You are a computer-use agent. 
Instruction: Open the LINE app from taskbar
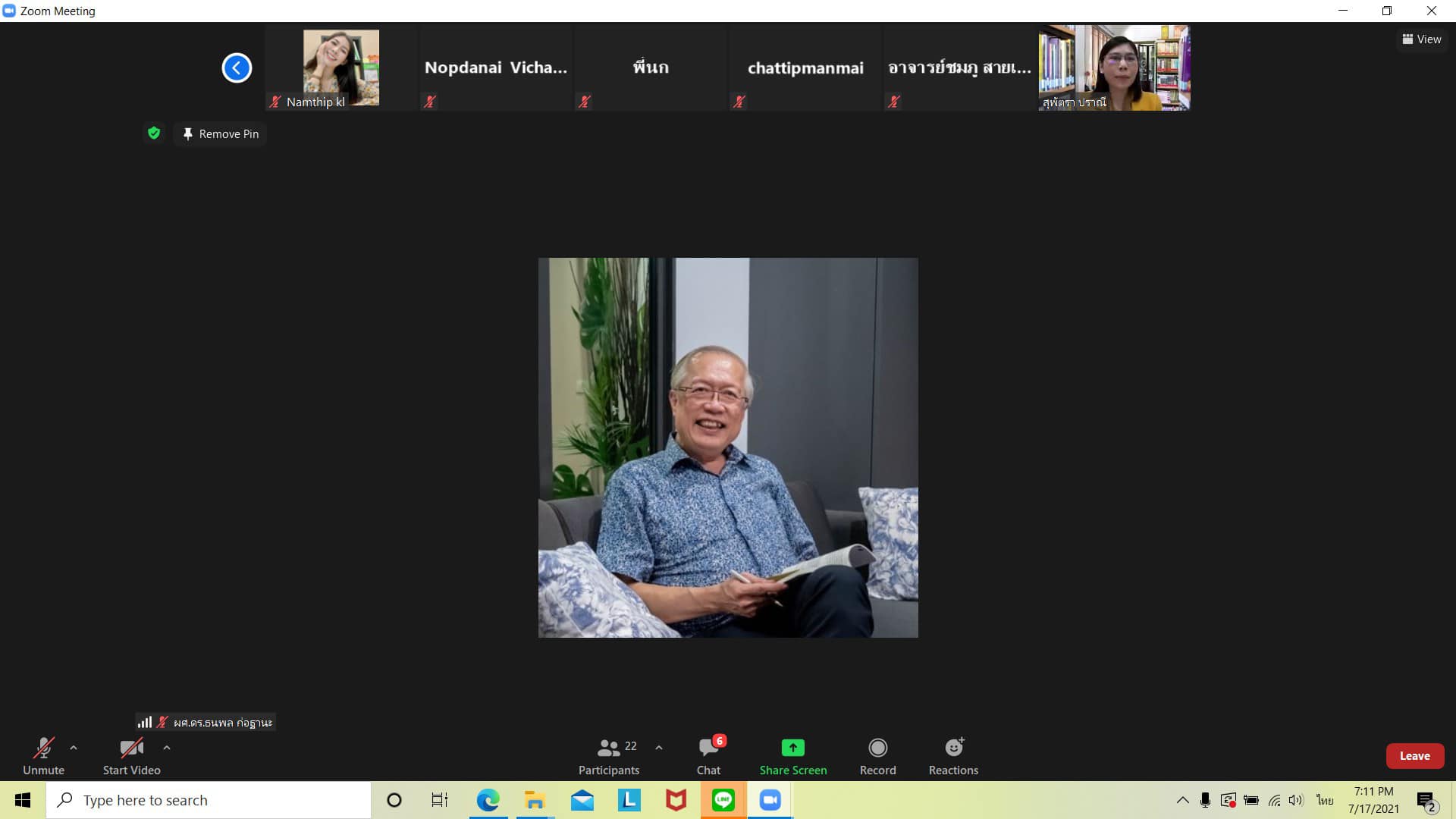723,800
